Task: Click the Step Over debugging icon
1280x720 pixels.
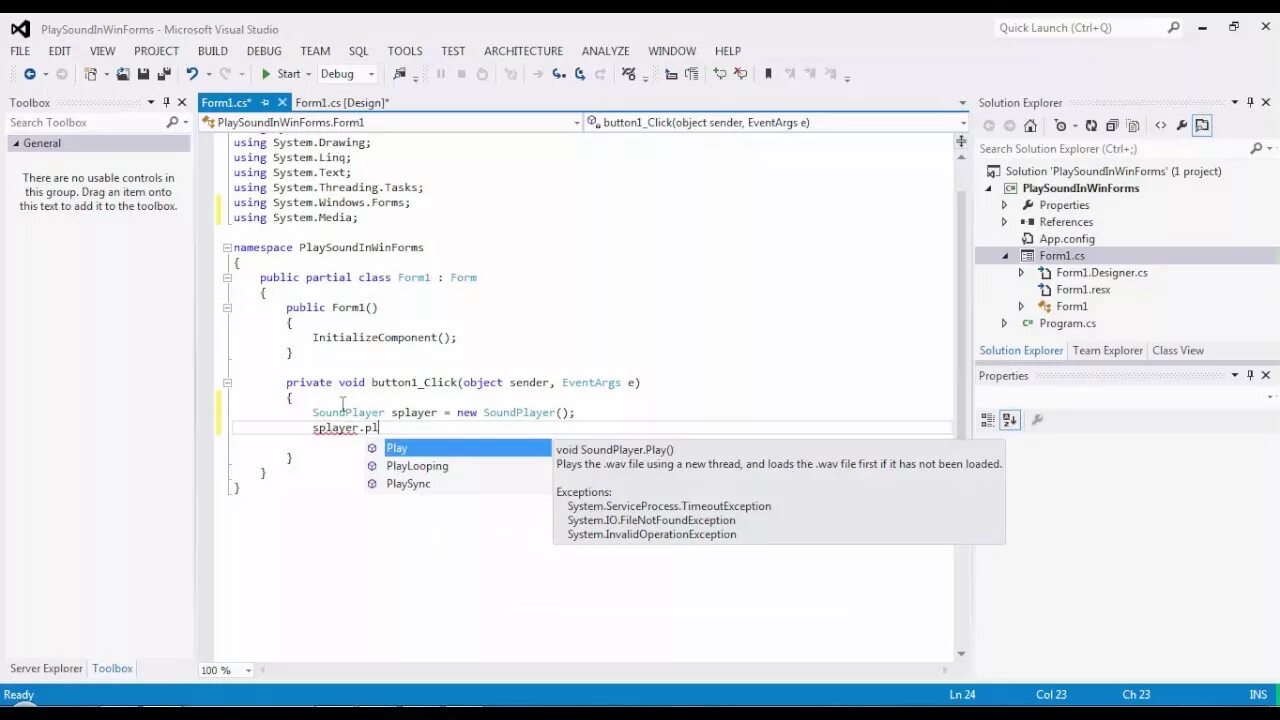Action: pyautogui.click(x=580, y=74)
